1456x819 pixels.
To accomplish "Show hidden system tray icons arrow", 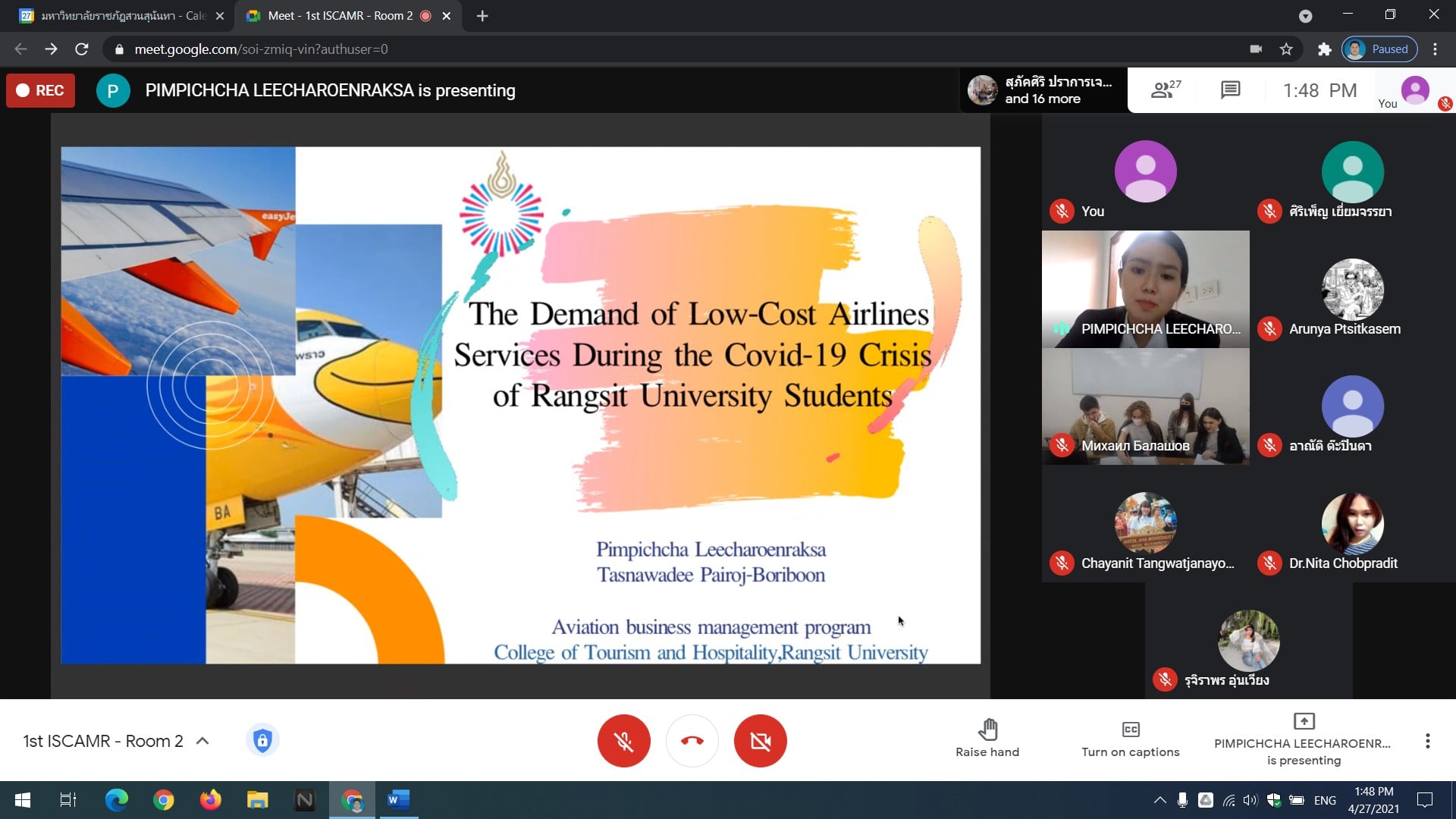I will 1159,800.
